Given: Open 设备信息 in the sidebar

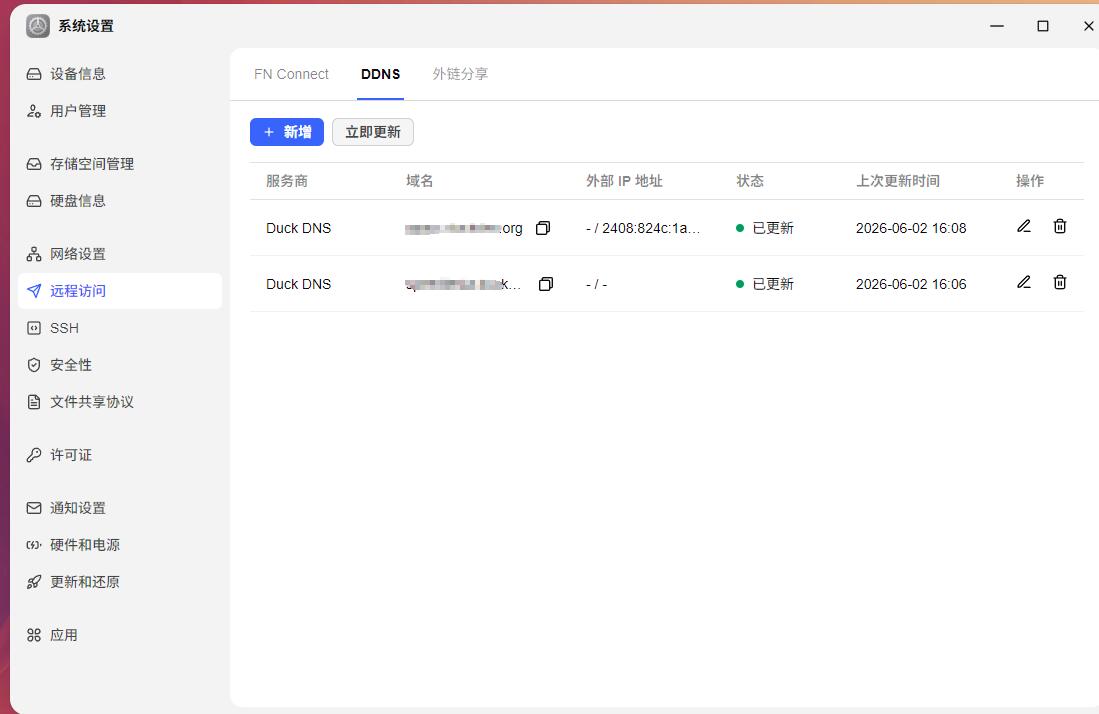Looking at the screenshot, I should point(119,74).
